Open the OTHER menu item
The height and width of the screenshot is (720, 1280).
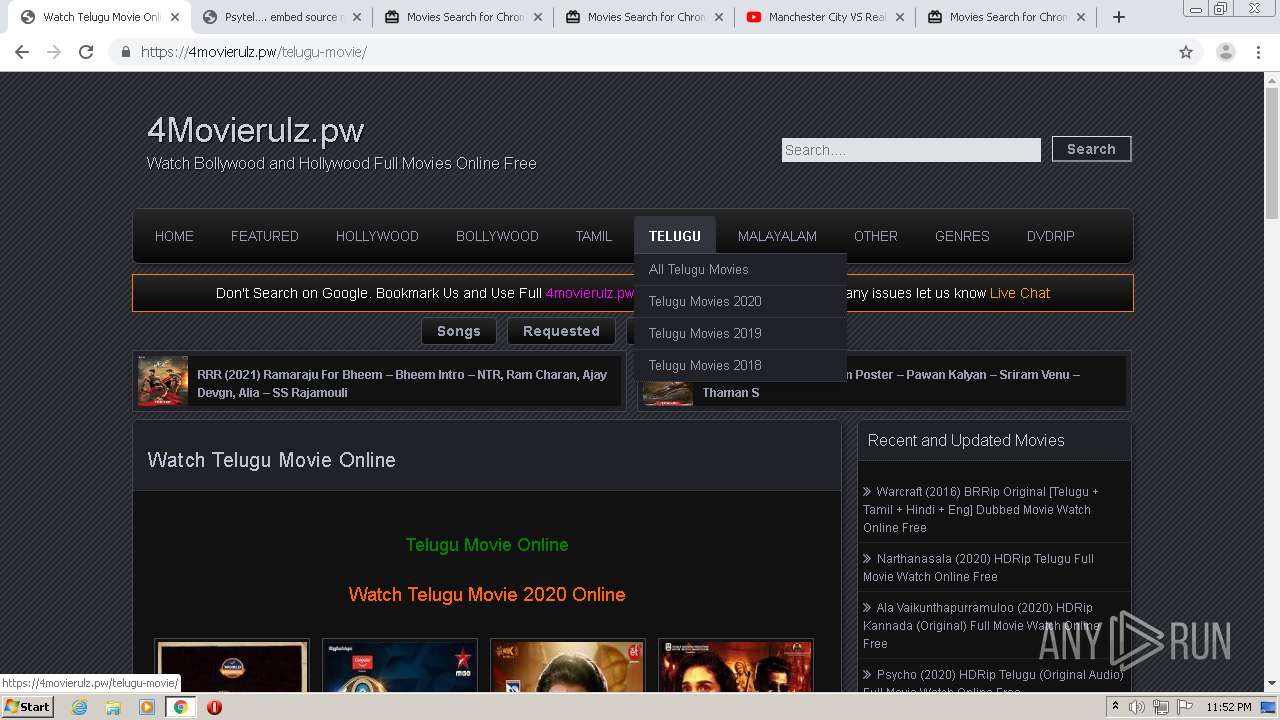(x=876, y=236)
